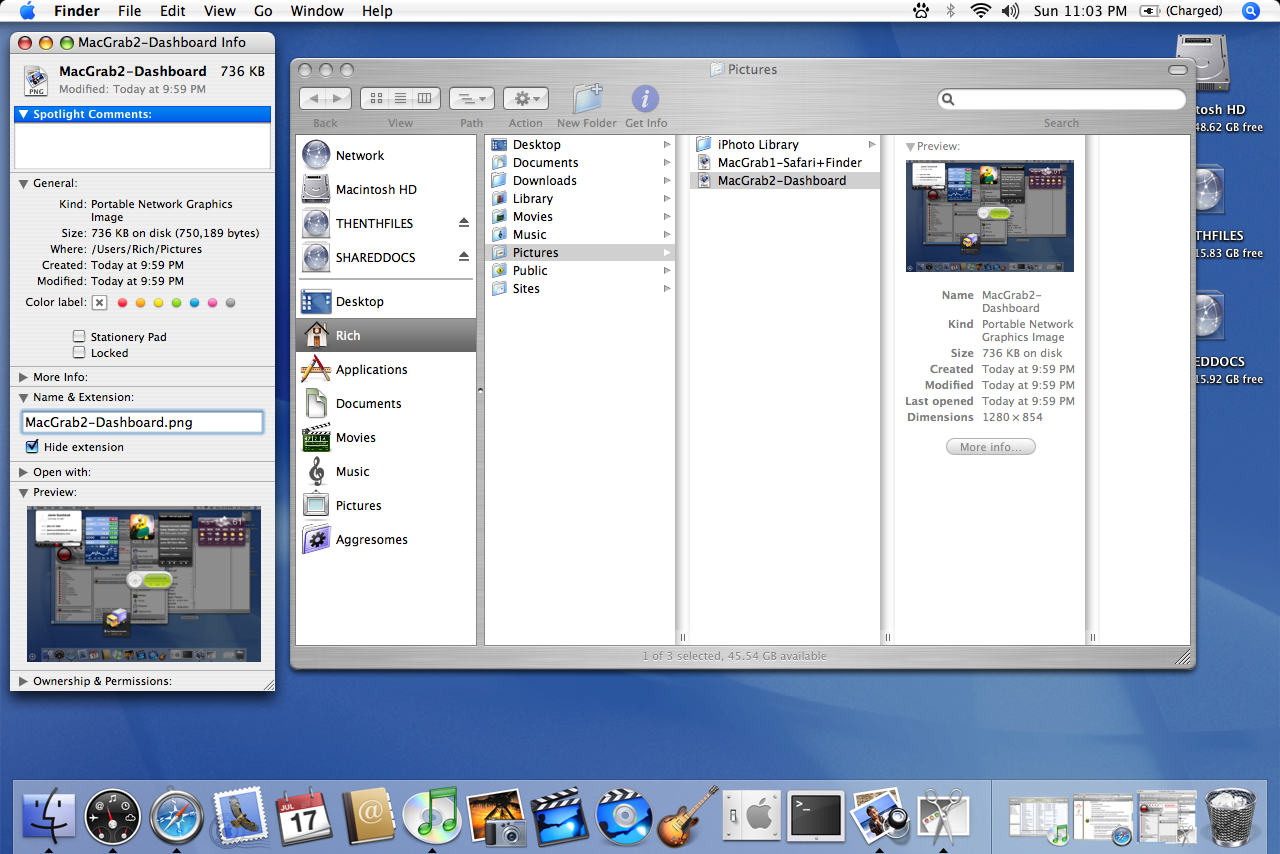The width and height of the screenshot is (1280, 854).
Task: Click the Get Info toolbar icon
Action: tap(645, 99)
